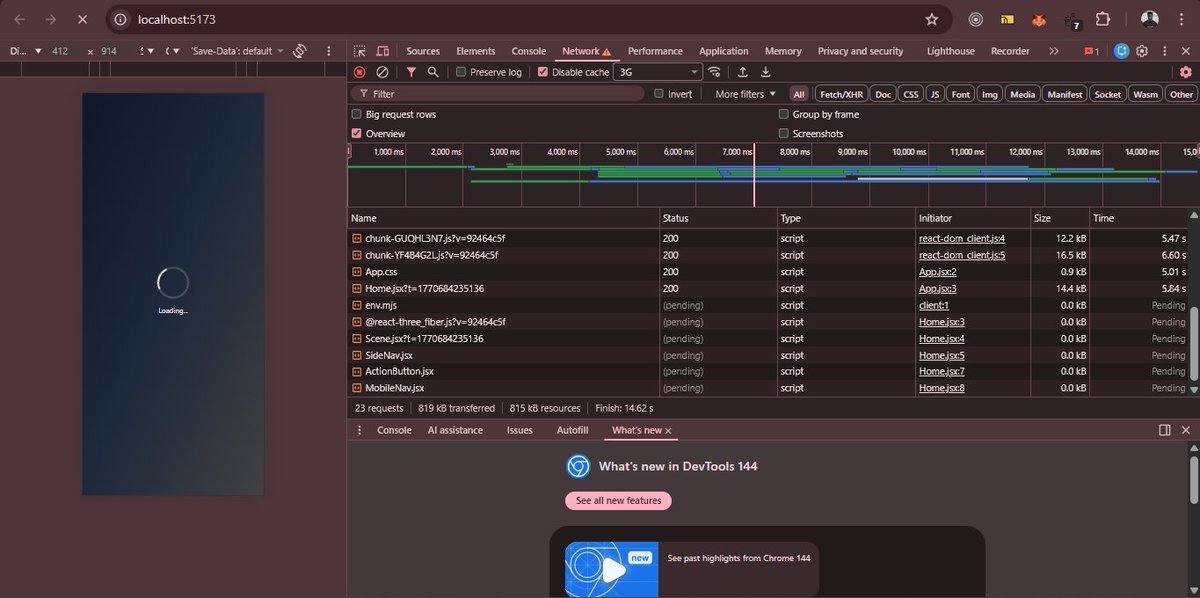Open Home.jsx:3 initiator link
The image size is (1200, 598).
(942, 322)
